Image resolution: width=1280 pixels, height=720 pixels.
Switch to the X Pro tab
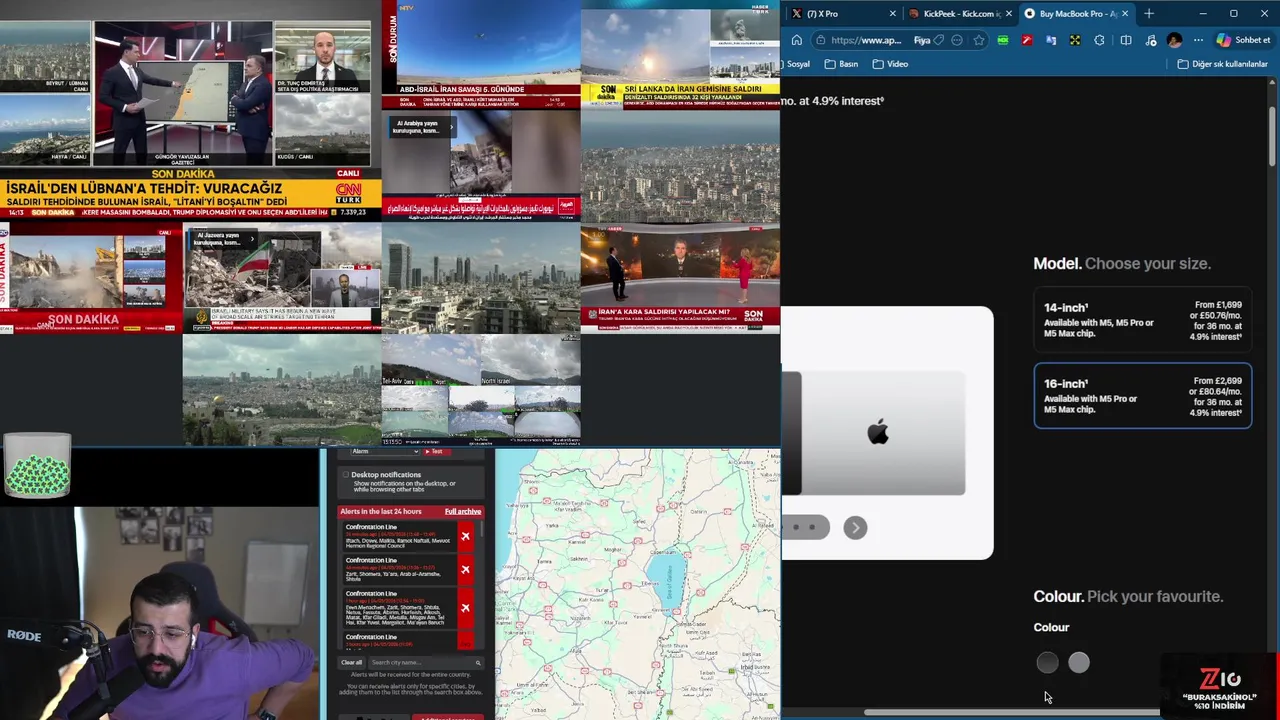(x=842, y=14)
